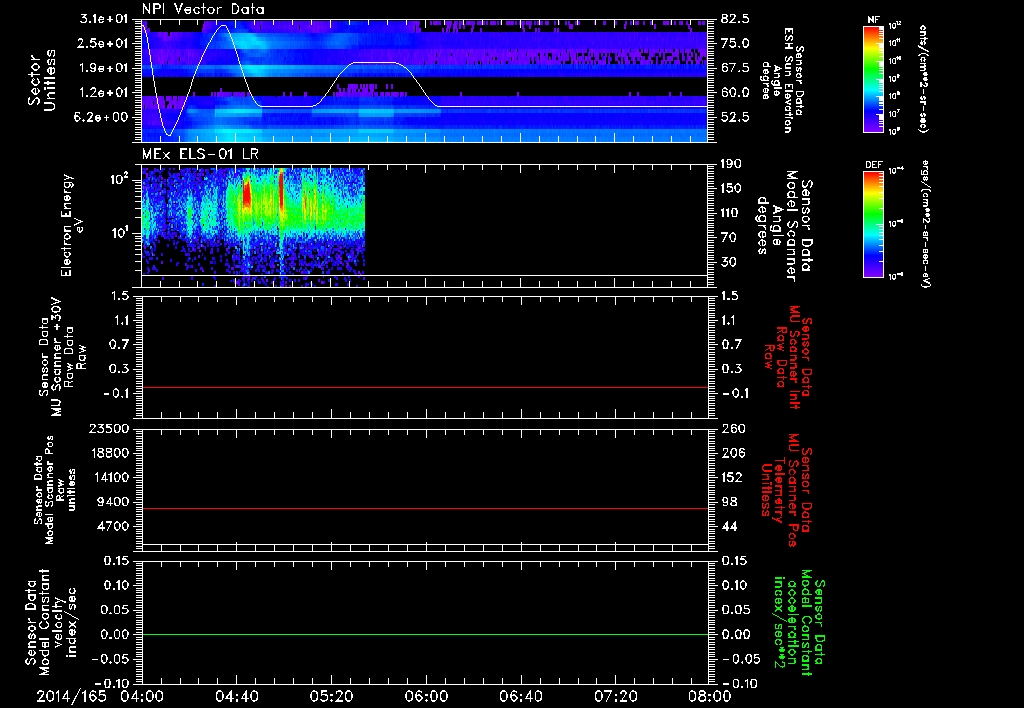Click the "06:00" time tick label
The height and width of the screenshot is (708, 1024).
[x=426, y=696]
